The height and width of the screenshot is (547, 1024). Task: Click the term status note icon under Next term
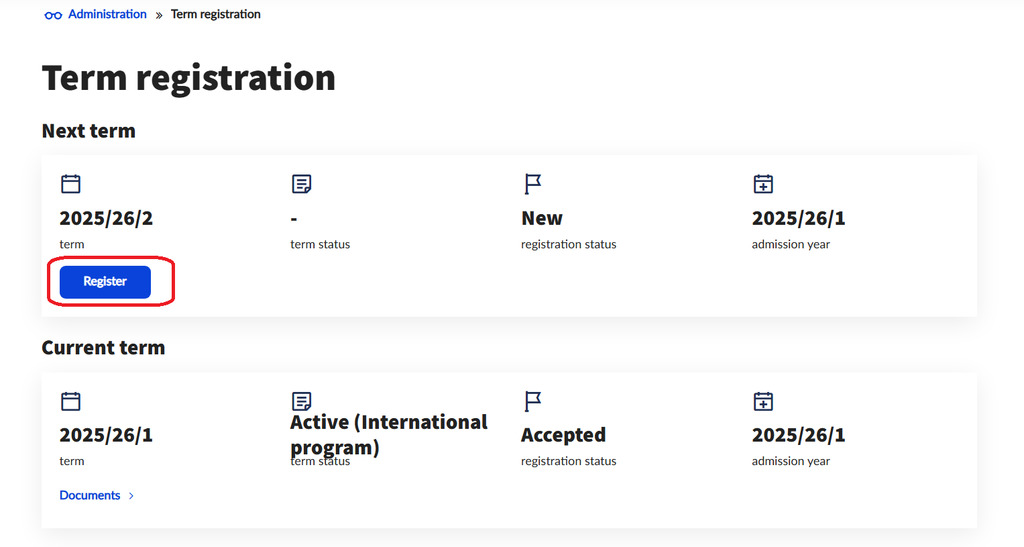[301, 184]
